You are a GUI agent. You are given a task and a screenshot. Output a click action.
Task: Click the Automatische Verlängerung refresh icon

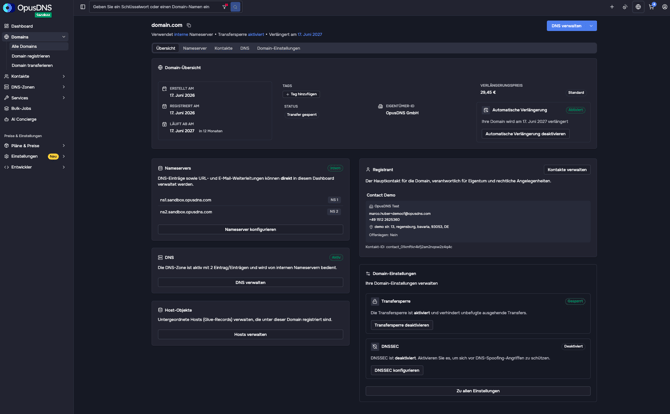pos(486,110)
